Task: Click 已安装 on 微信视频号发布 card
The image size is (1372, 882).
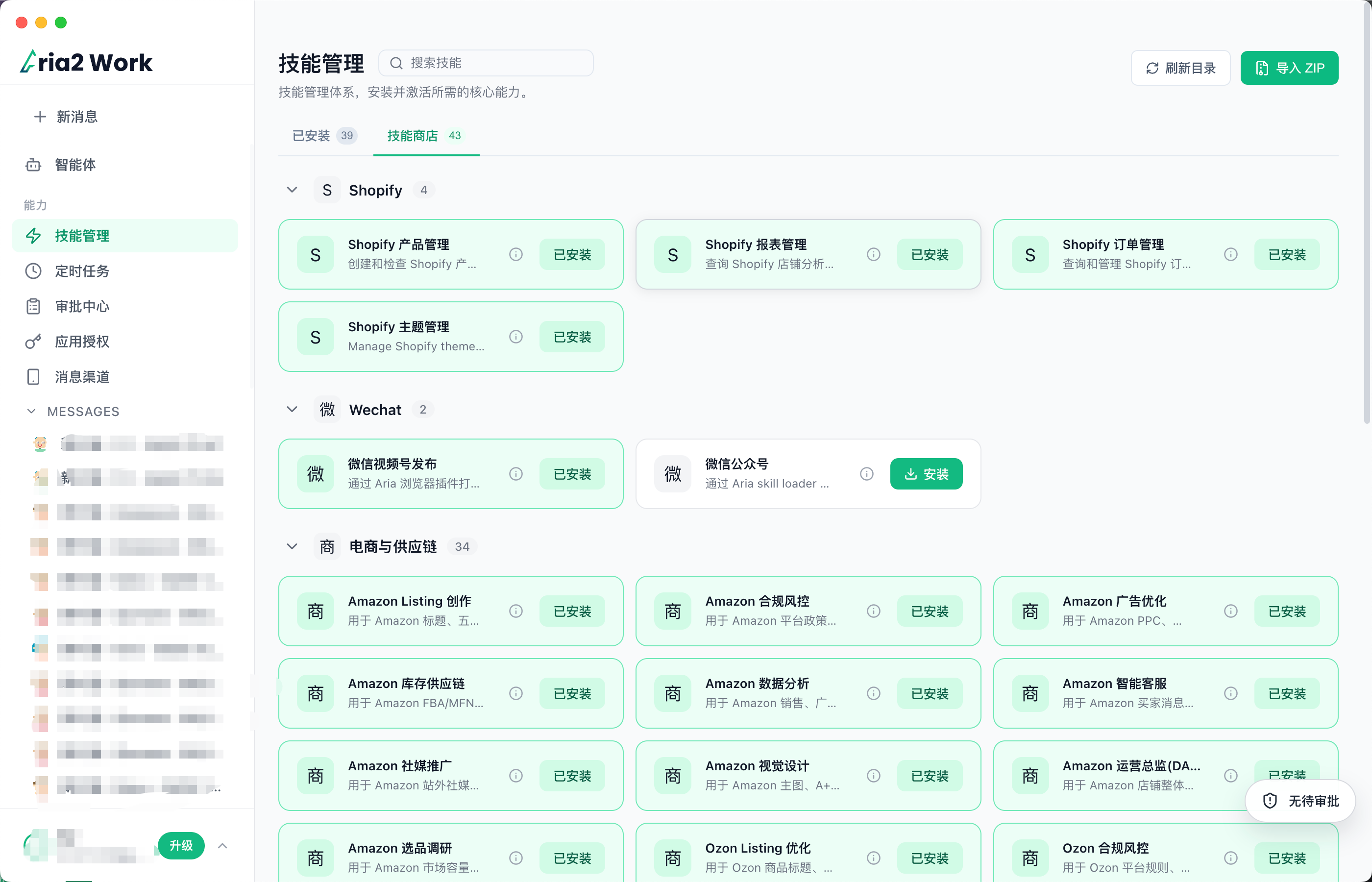Action: click(x=572, y=474)
